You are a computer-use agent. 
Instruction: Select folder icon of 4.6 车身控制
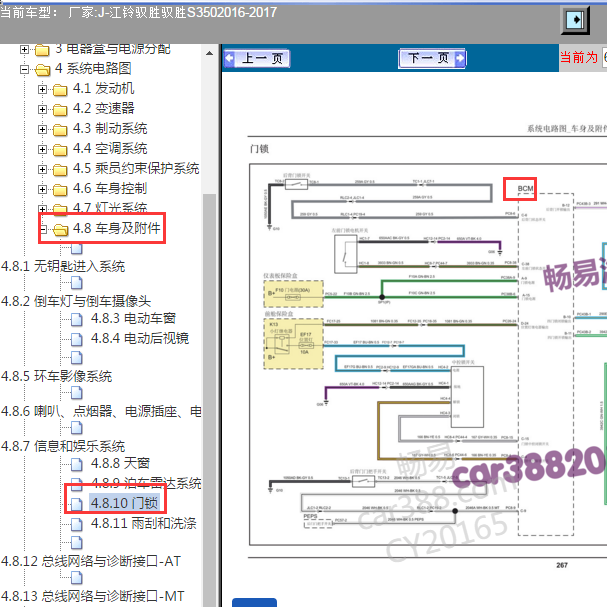pos(60,190)
